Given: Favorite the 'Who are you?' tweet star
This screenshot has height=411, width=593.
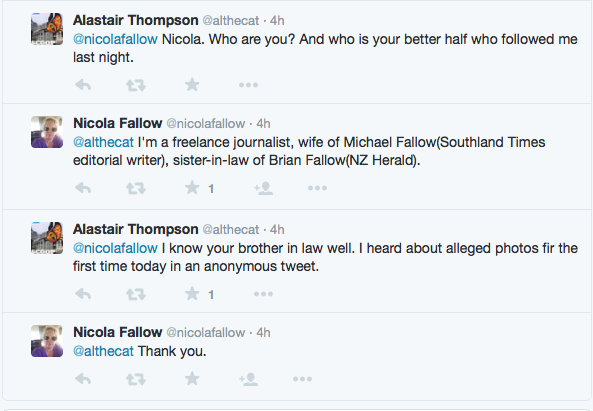Looking at the screenshot, I should point(192,84).
